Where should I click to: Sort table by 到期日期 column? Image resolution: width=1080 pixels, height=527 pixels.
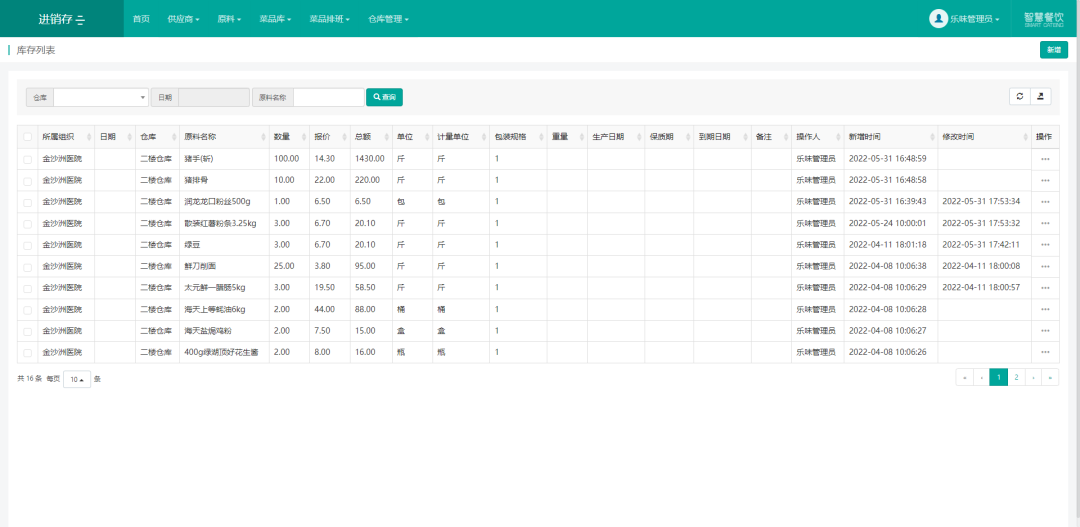(723, 137)
